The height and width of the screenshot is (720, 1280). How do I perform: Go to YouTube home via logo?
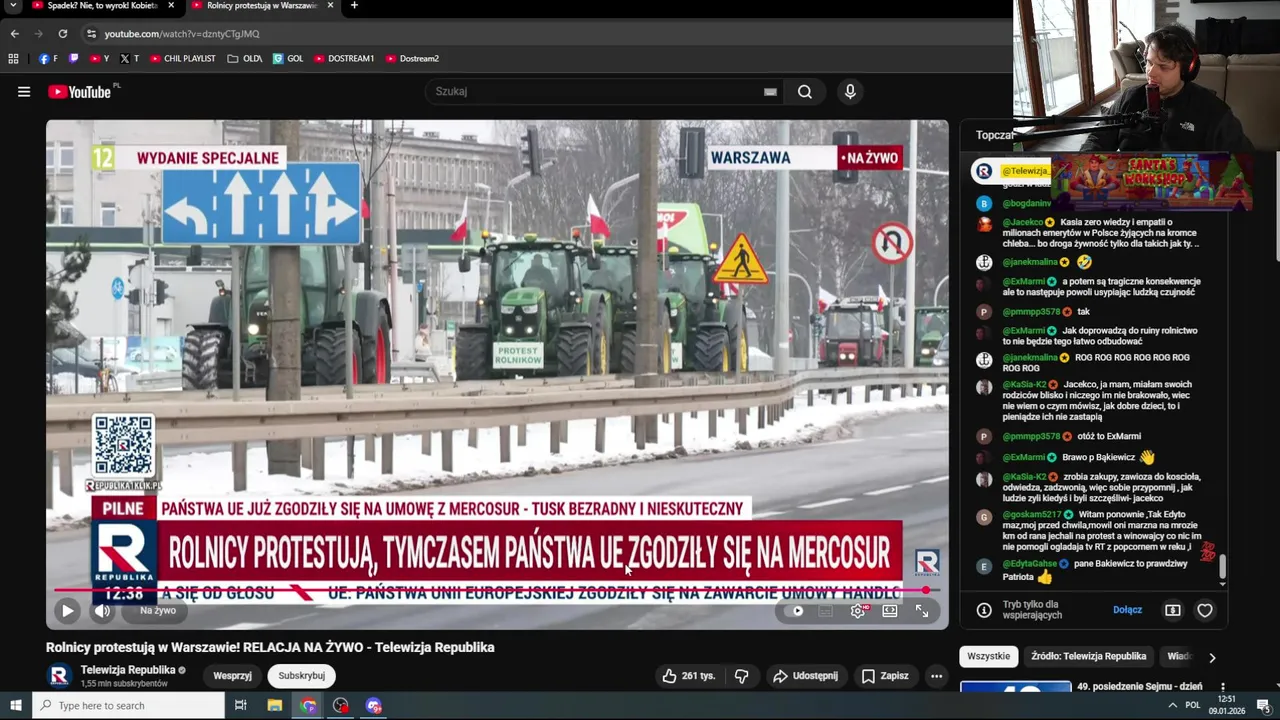79,92
